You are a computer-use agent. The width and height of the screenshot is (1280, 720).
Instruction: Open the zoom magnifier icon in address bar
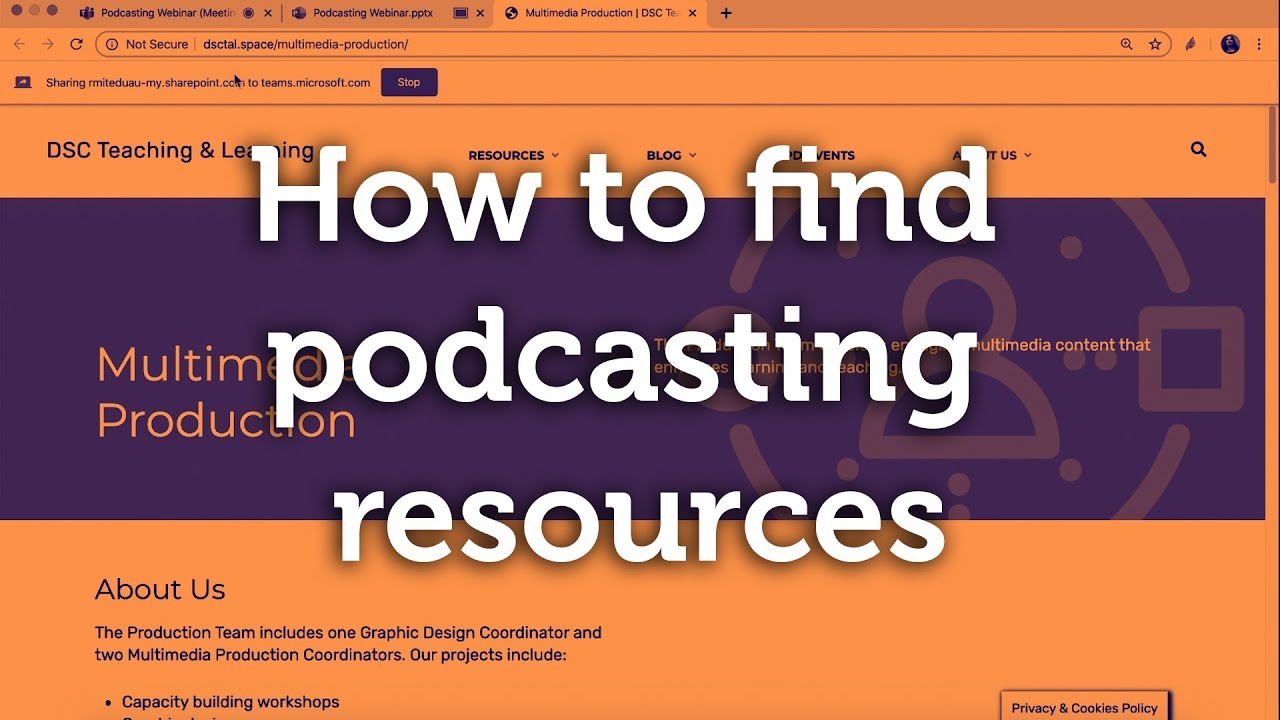tap(1127, 44)
